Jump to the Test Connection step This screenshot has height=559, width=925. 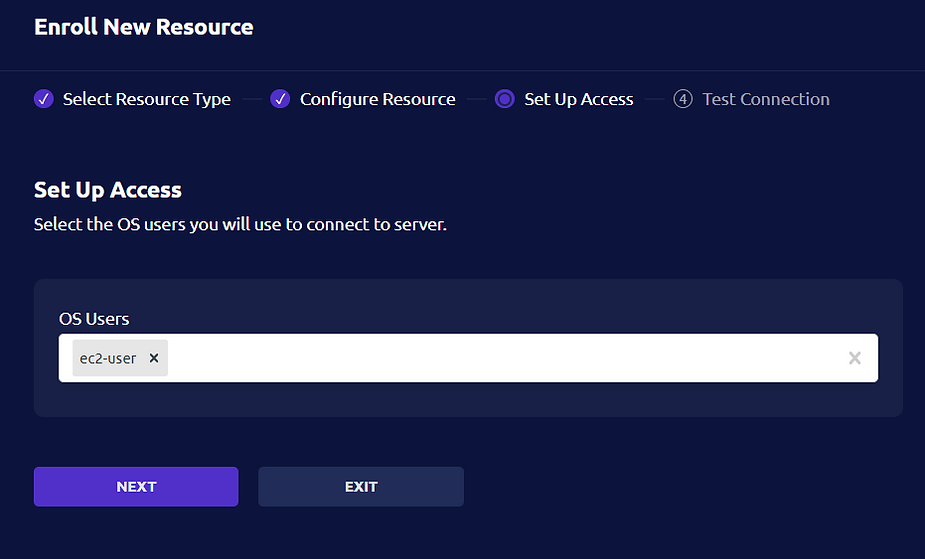click(766, 99)
